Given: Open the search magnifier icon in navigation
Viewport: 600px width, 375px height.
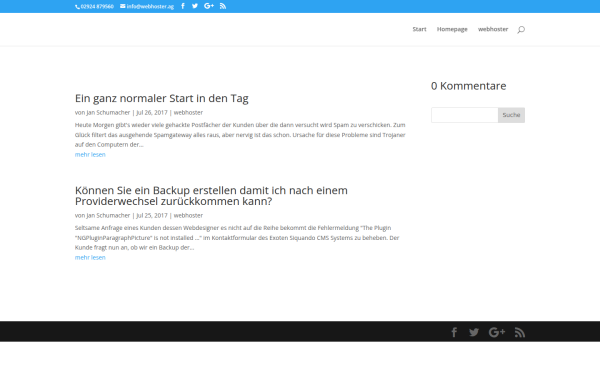Looking at the screenshot, I should coord(521,29).
